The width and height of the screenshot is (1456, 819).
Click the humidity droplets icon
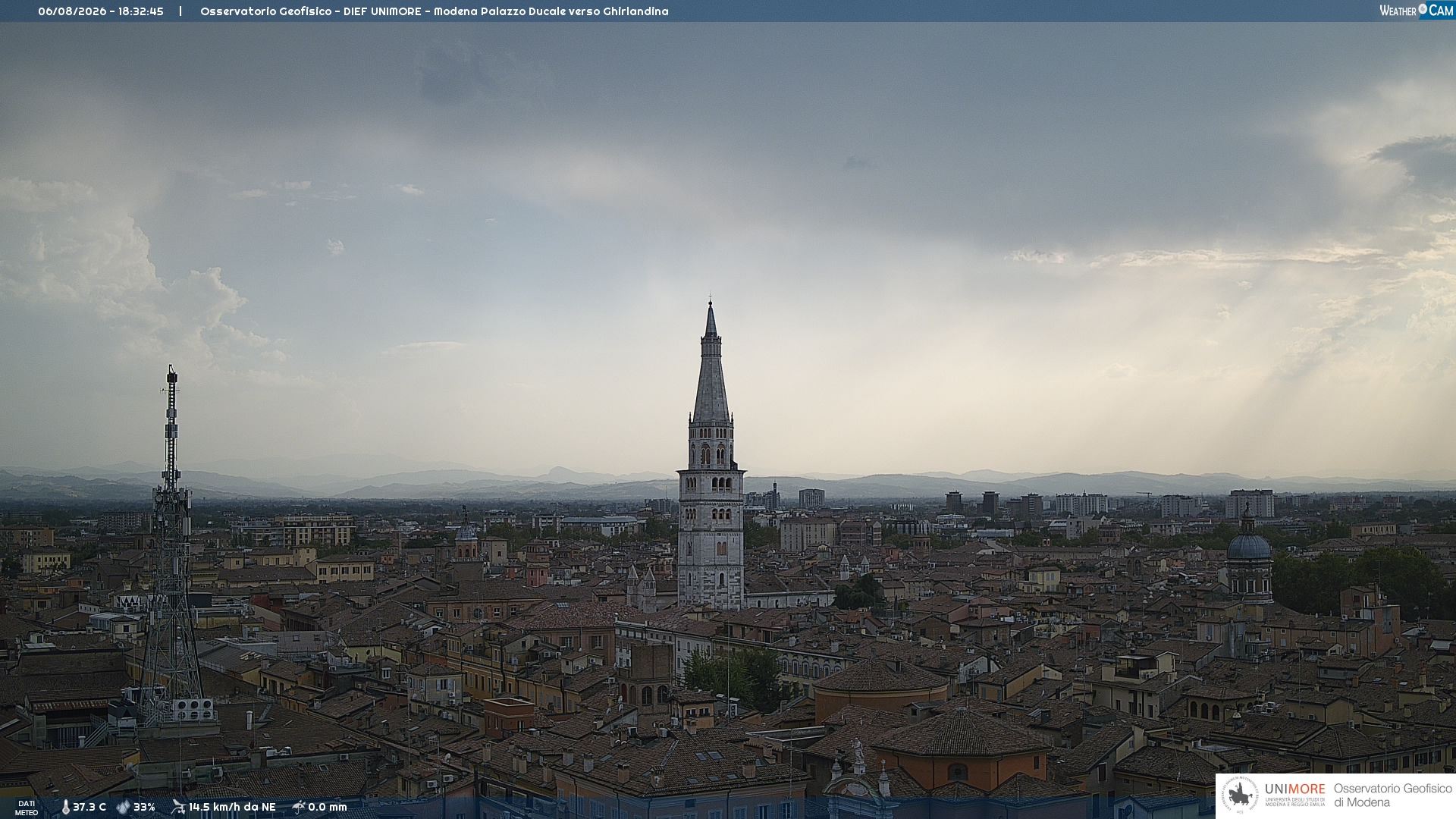tap(123, 807)
